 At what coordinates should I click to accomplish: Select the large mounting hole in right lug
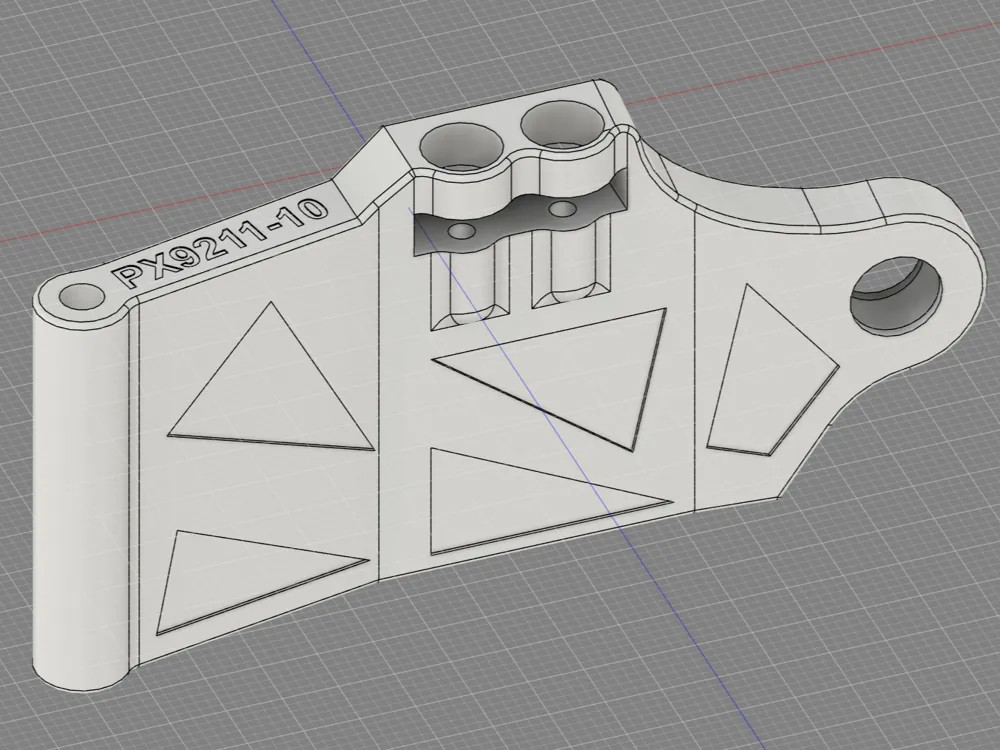click(x=896, y=297)
